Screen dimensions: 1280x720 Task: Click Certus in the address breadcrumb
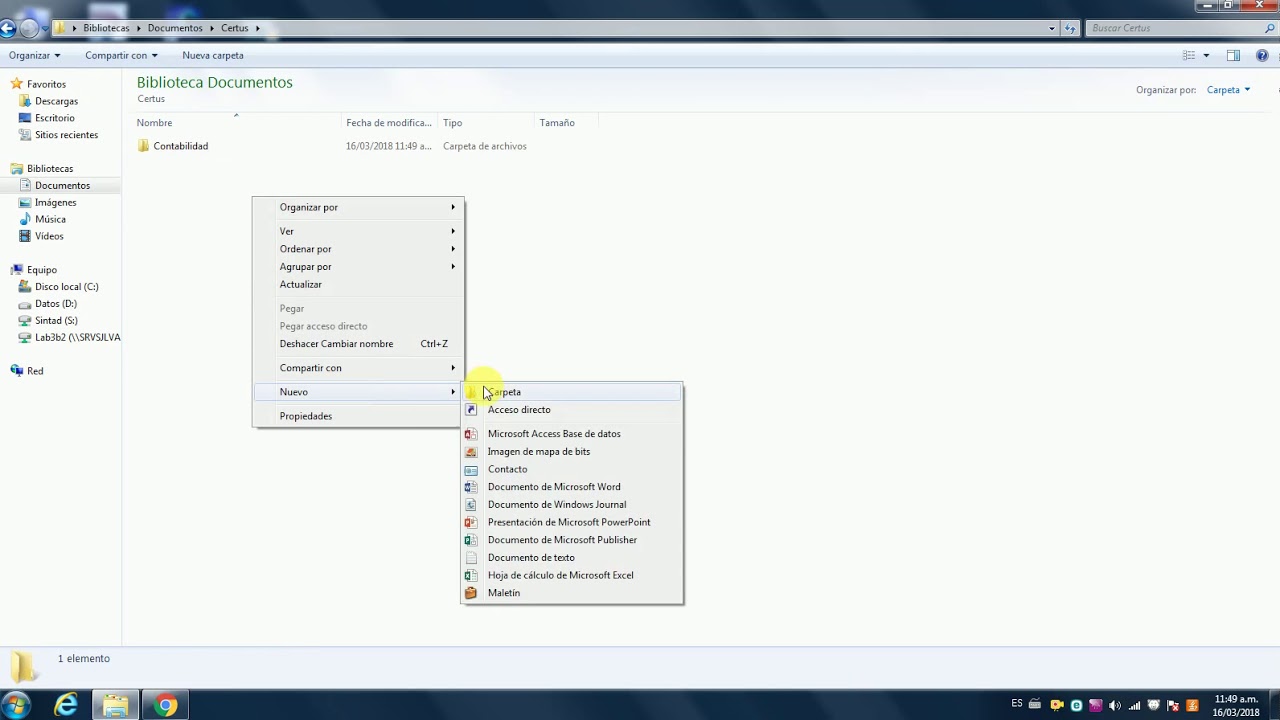pyautogui.click(x=235, y=28)
